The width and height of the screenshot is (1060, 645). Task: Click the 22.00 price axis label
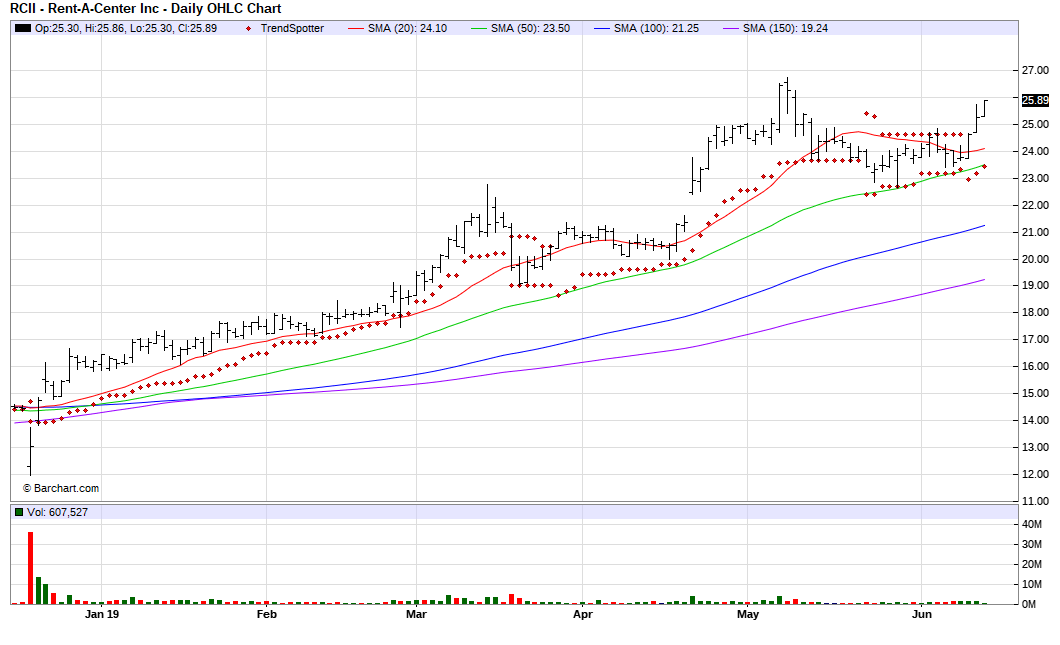click(x=1036, y=206)
